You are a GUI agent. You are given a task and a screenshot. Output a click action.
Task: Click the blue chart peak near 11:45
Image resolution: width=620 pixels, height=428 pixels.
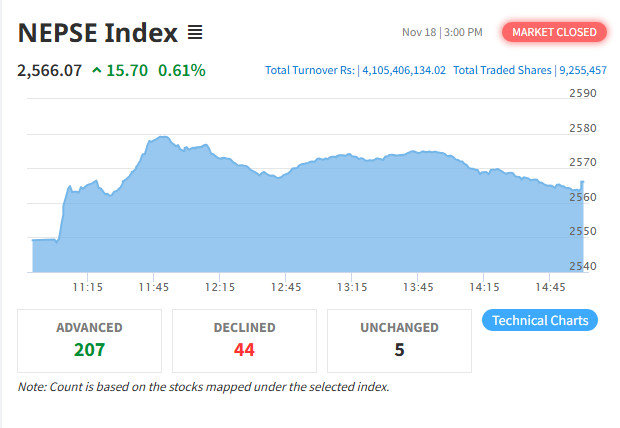[160, 138]
